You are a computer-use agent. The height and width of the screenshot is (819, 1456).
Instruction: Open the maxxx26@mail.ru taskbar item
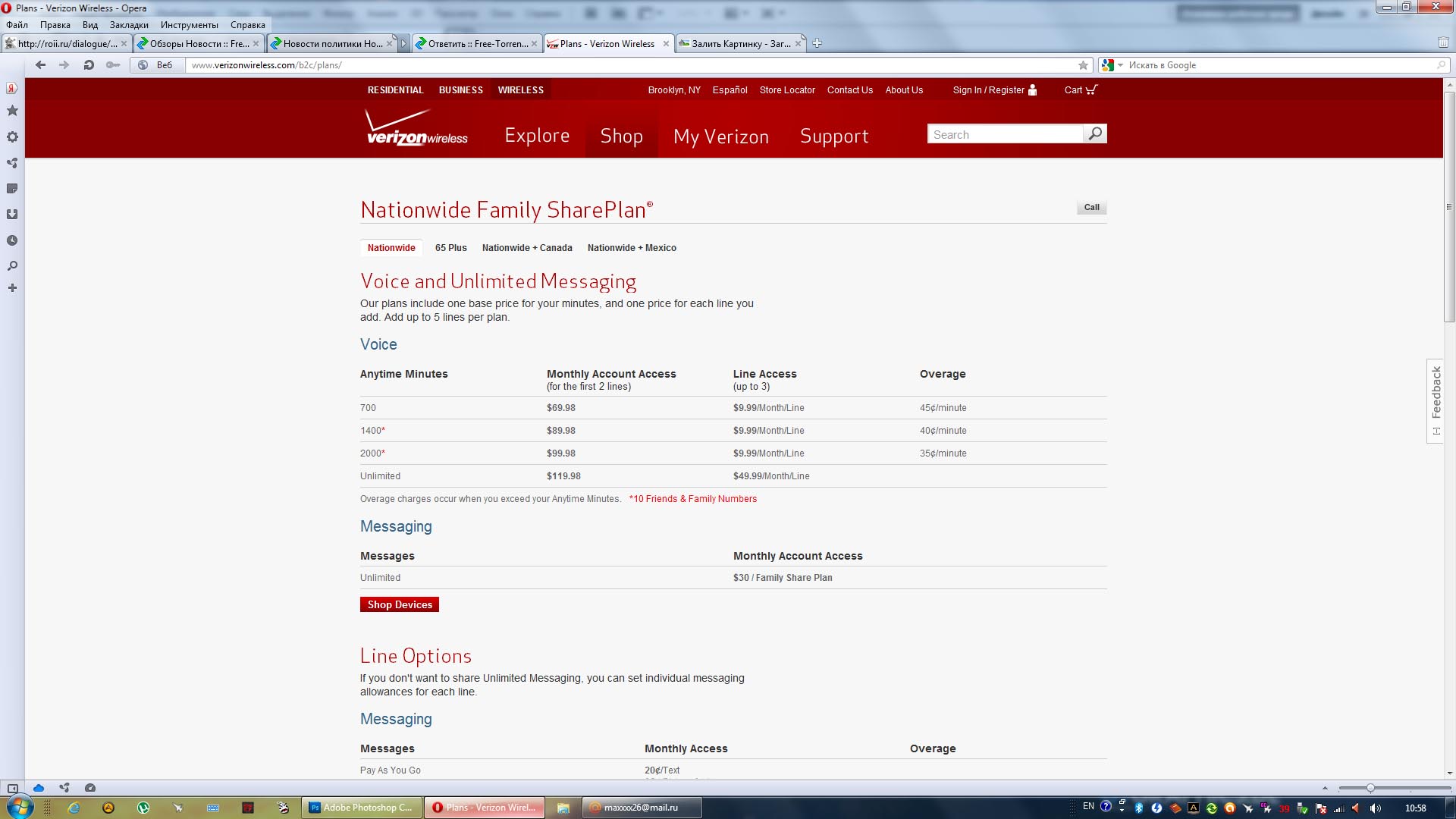coord(642,808)
